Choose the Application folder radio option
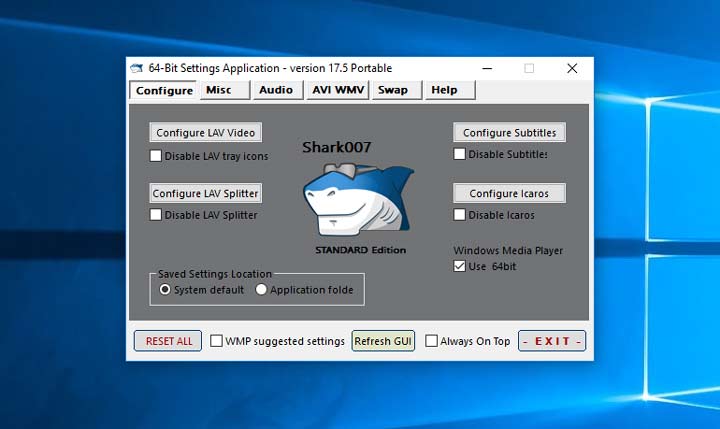 261,289
